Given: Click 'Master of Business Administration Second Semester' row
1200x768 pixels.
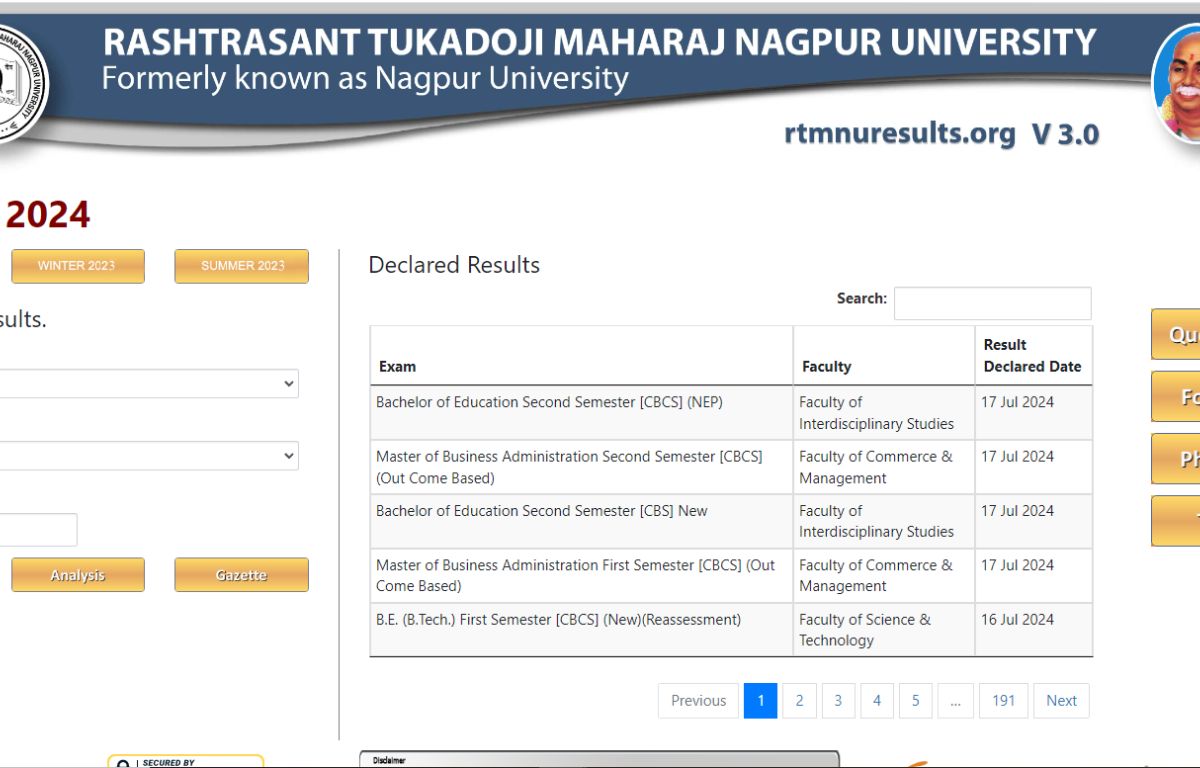Looking at the screenshot, I should [731, 467].
